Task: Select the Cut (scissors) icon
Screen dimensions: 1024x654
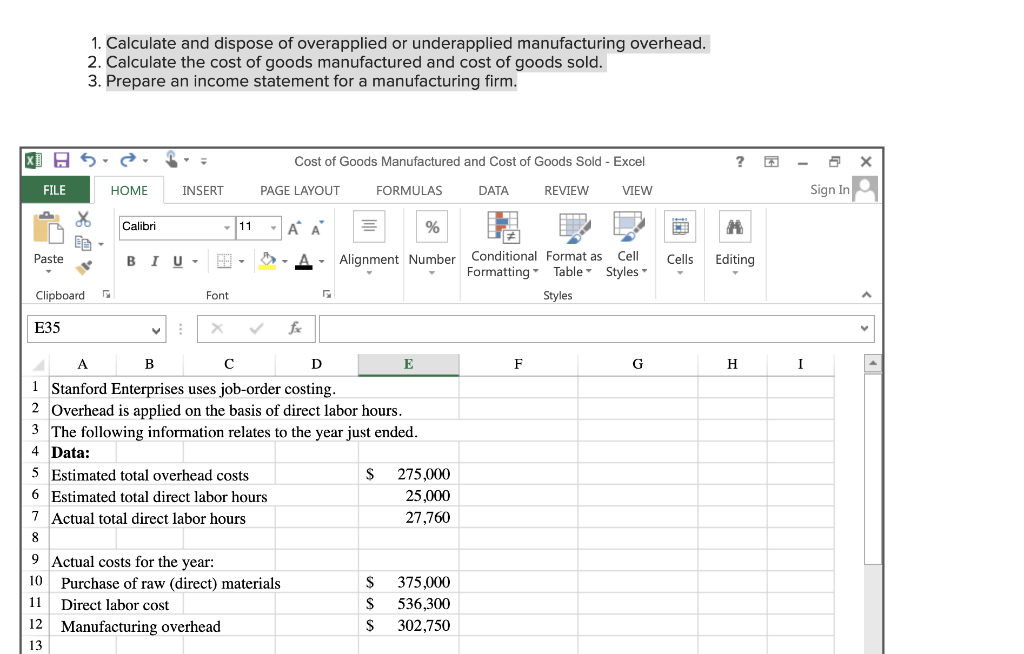Action: click(x=82, y=219)
